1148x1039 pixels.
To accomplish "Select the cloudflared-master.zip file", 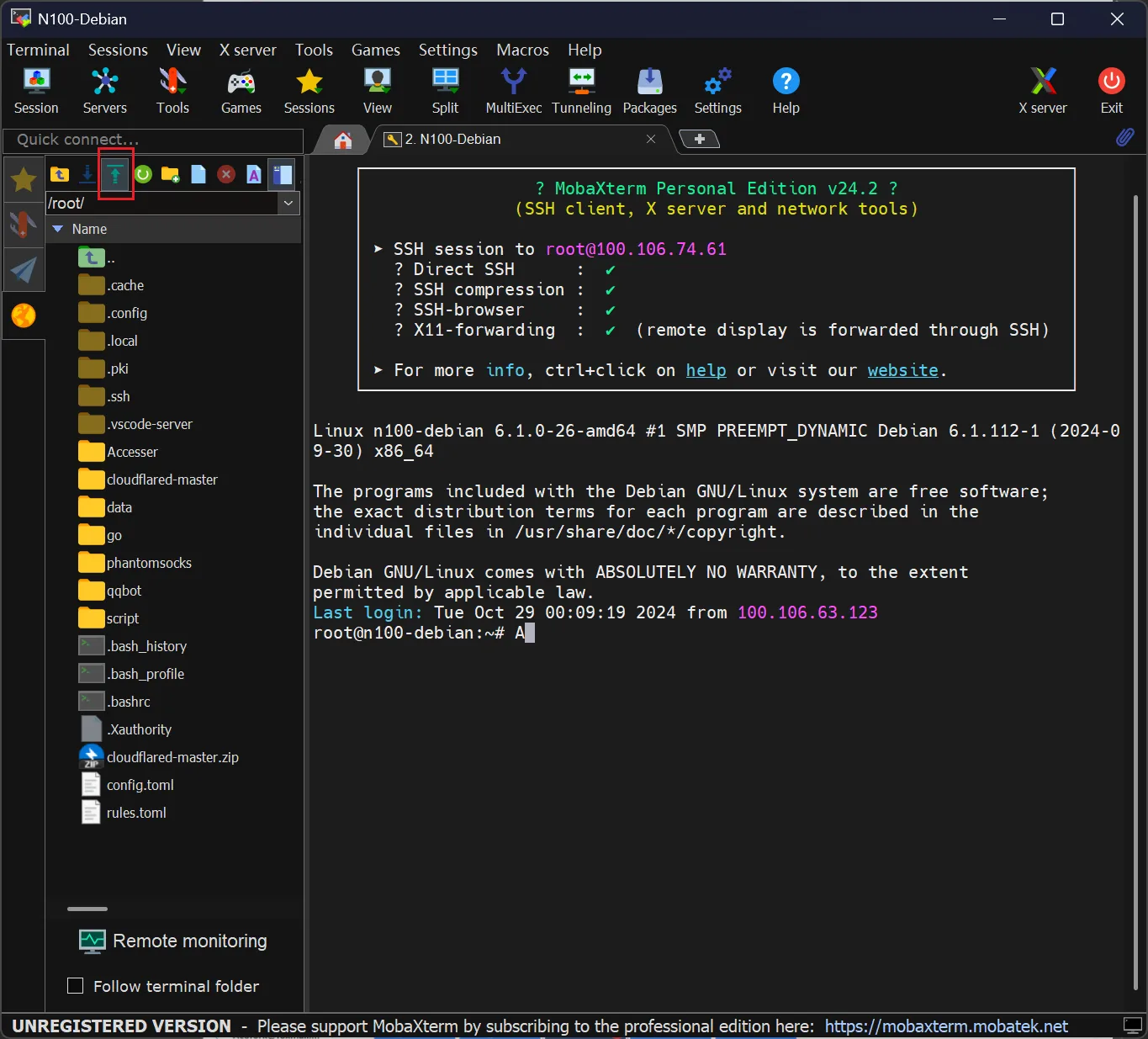I will coord(172,757).
